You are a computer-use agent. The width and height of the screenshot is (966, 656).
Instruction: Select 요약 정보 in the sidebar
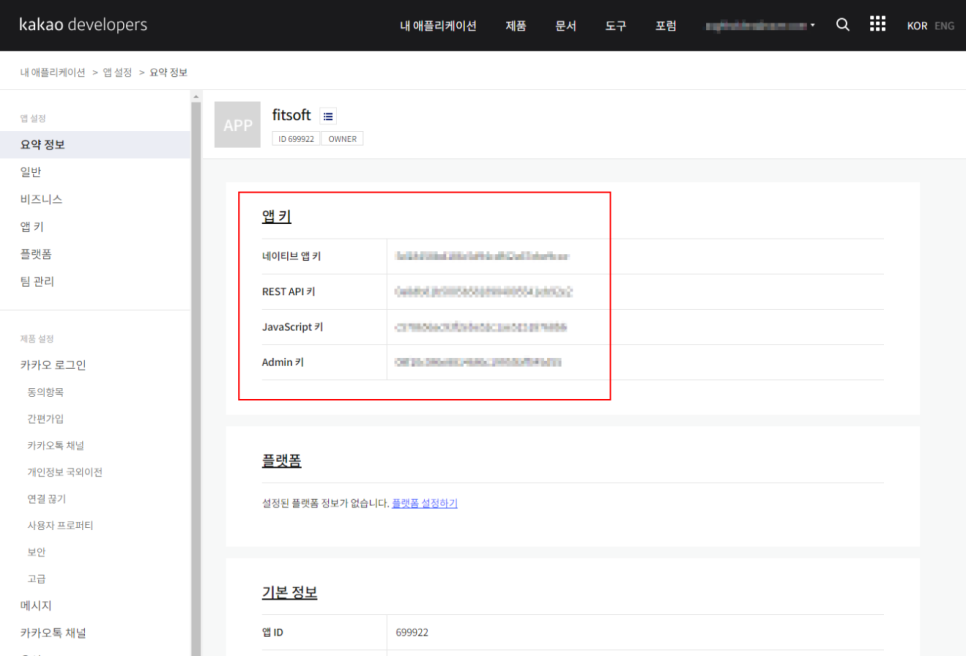pyautogui.click(x=95, y=145)
